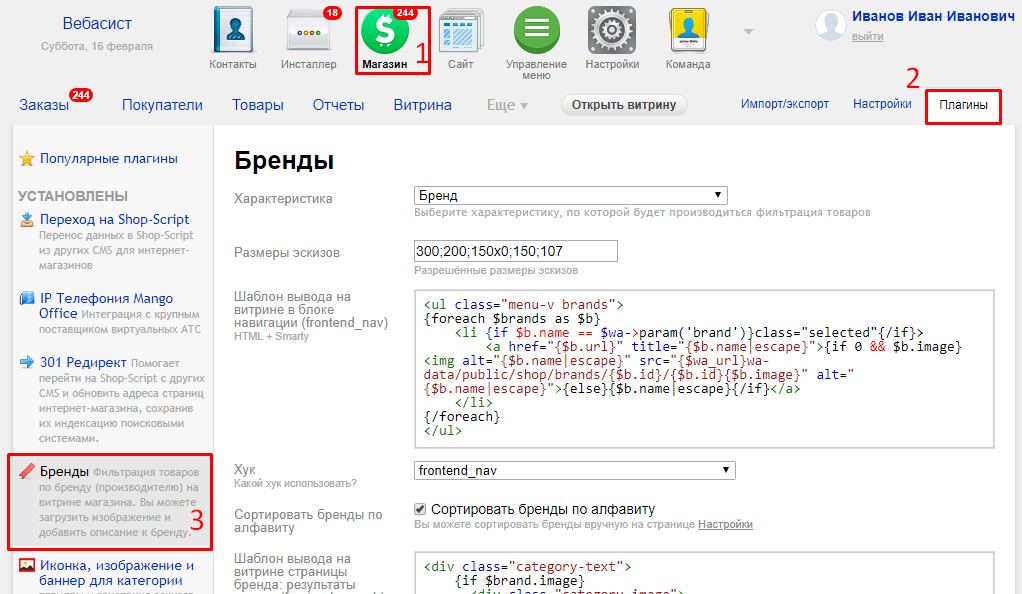The width and height of the screenshot is (1022, 594).
Task: Open Популярные плагины star link
Action: pyautogui.click(x=108, y=158)
